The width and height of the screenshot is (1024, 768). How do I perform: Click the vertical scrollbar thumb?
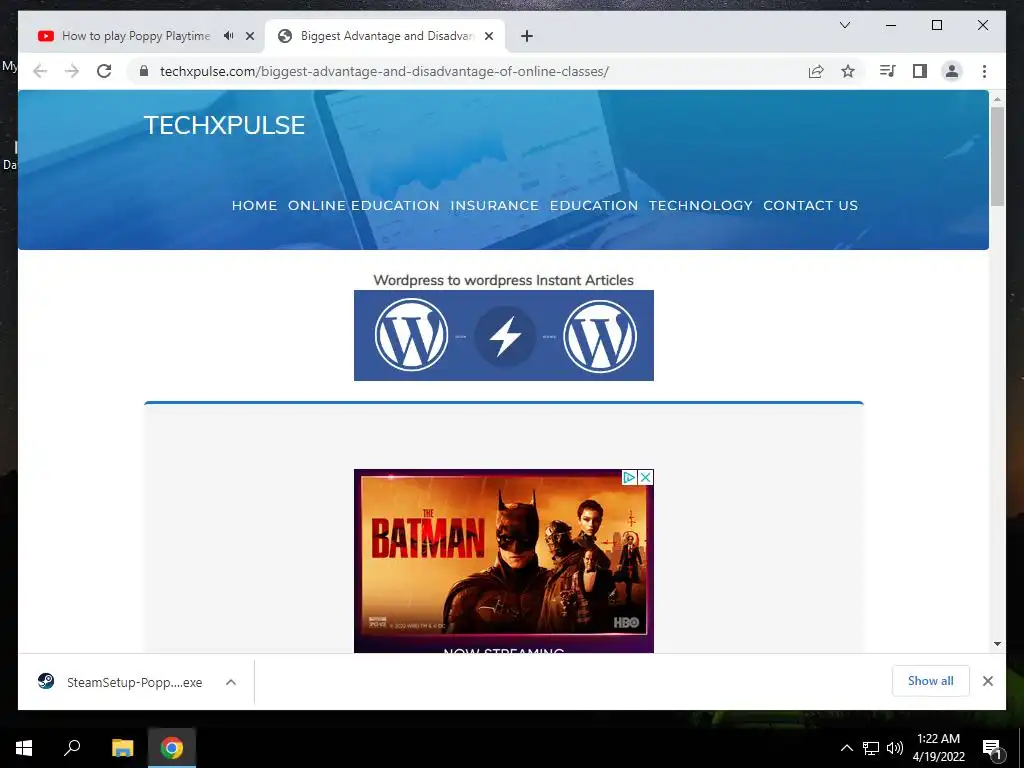997,157
